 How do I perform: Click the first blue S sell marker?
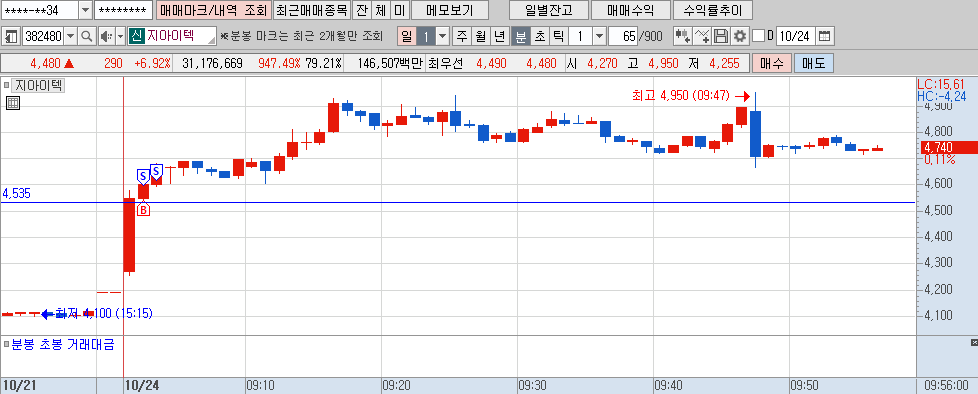pos(143,176)
